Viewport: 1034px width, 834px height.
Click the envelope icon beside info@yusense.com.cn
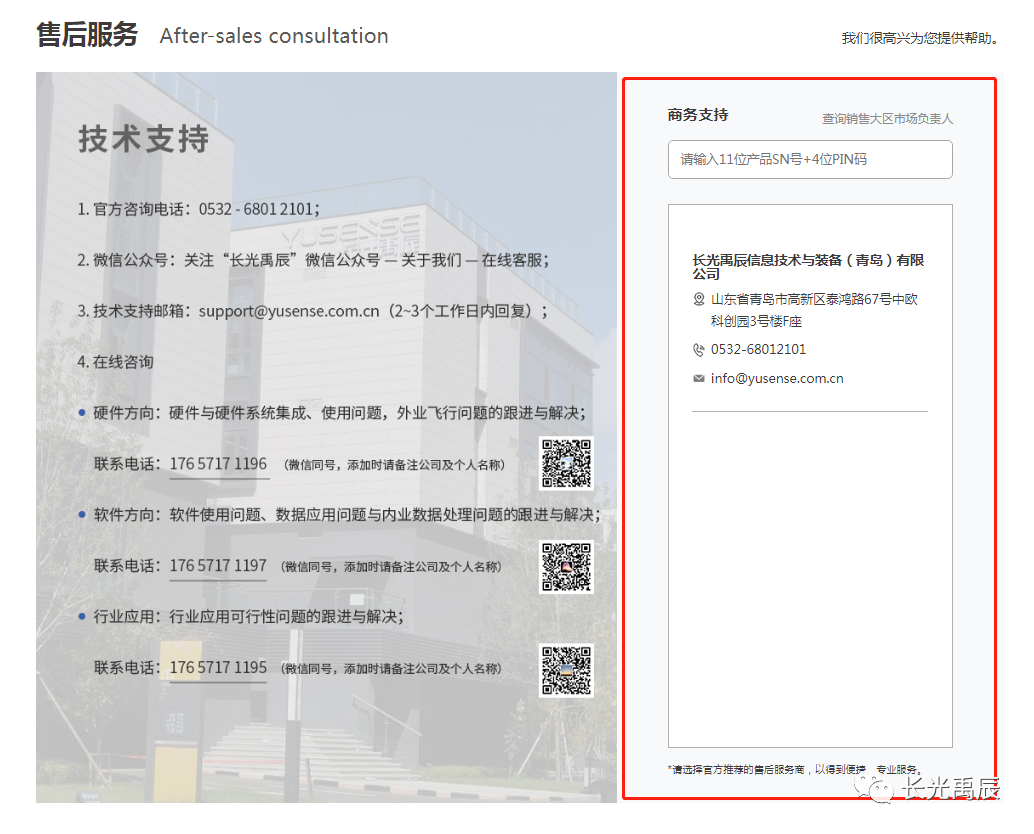tap(699, 379)
